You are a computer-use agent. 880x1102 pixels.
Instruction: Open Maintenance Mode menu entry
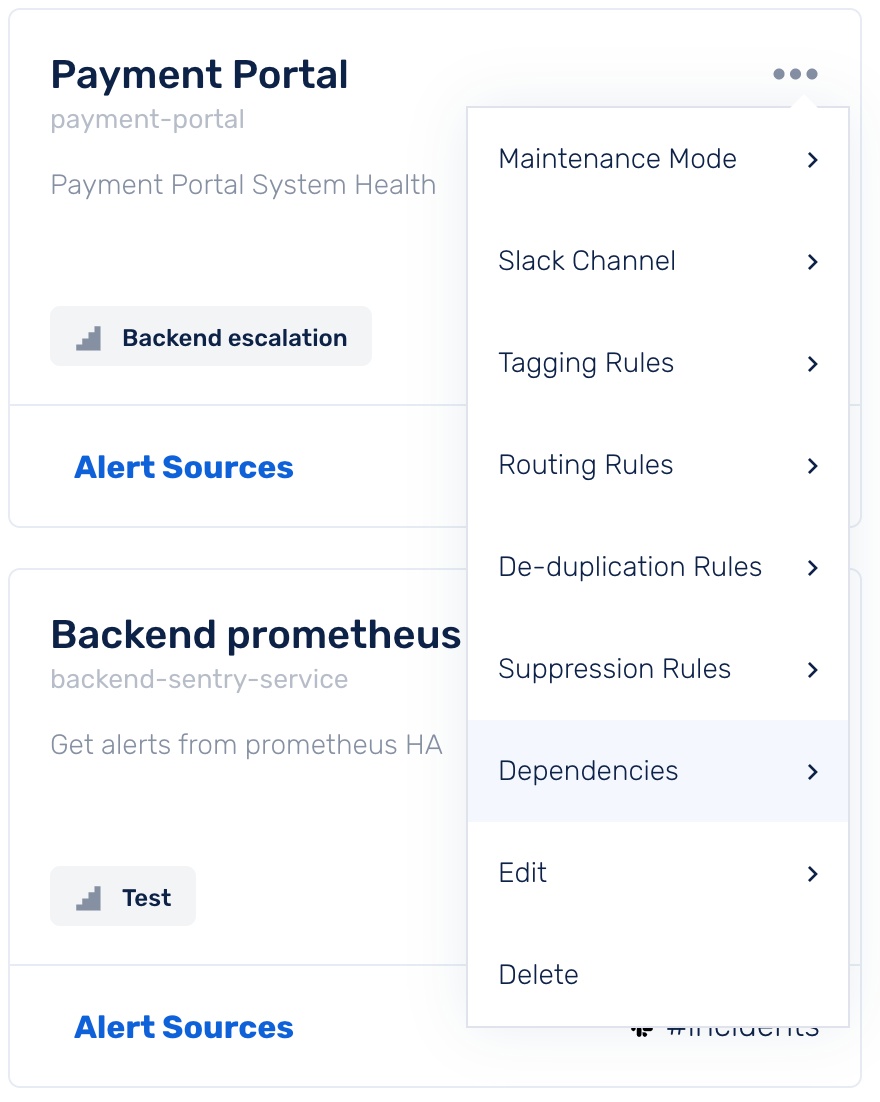coord(658,160)
